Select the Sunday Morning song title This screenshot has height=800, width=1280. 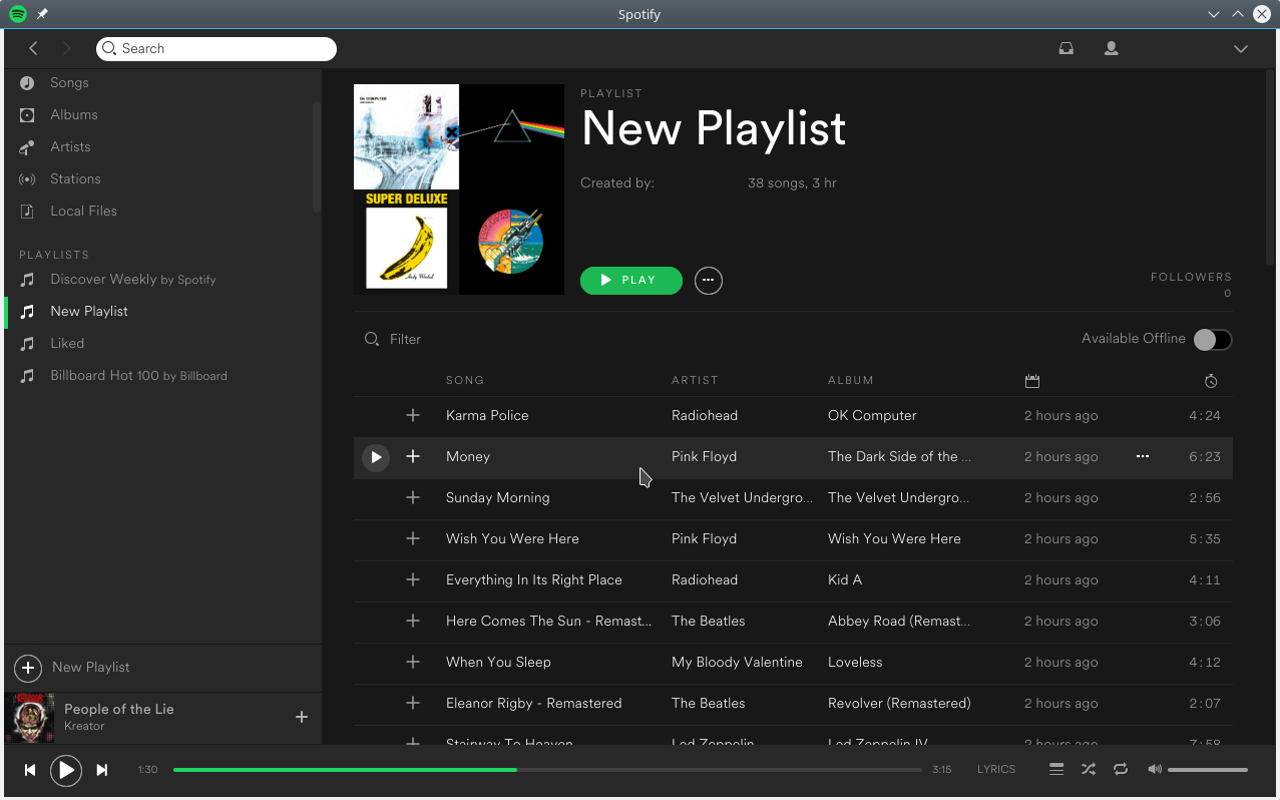(x=497, y=497)
